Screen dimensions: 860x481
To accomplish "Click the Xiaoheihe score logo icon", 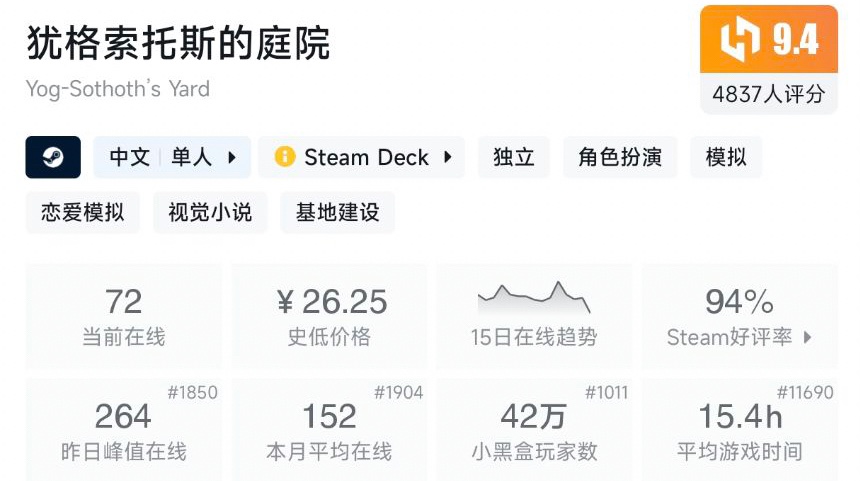I will [741, 40].
